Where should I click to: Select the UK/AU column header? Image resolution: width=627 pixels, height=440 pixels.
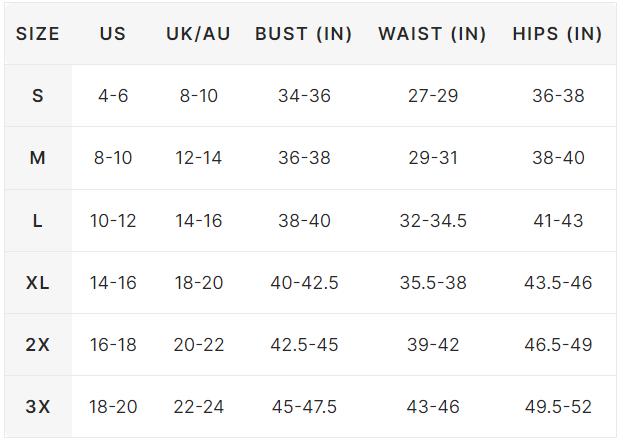[198, 34]
